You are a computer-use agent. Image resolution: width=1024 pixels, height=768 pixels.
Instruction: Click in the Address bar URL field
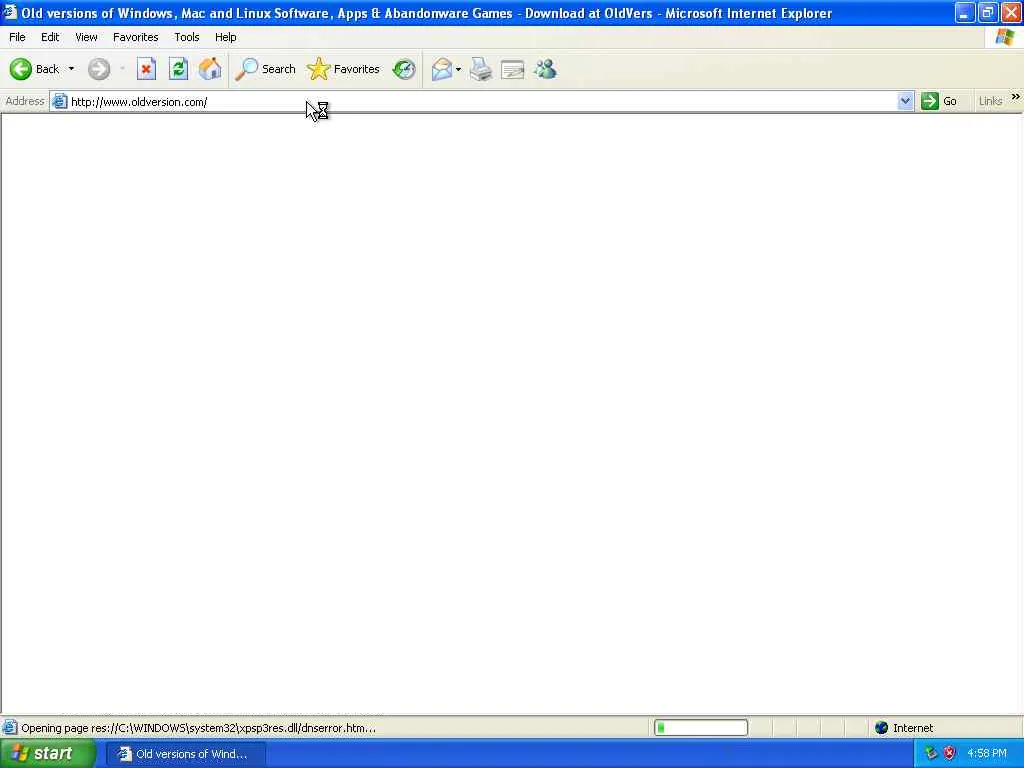point(483,102)
